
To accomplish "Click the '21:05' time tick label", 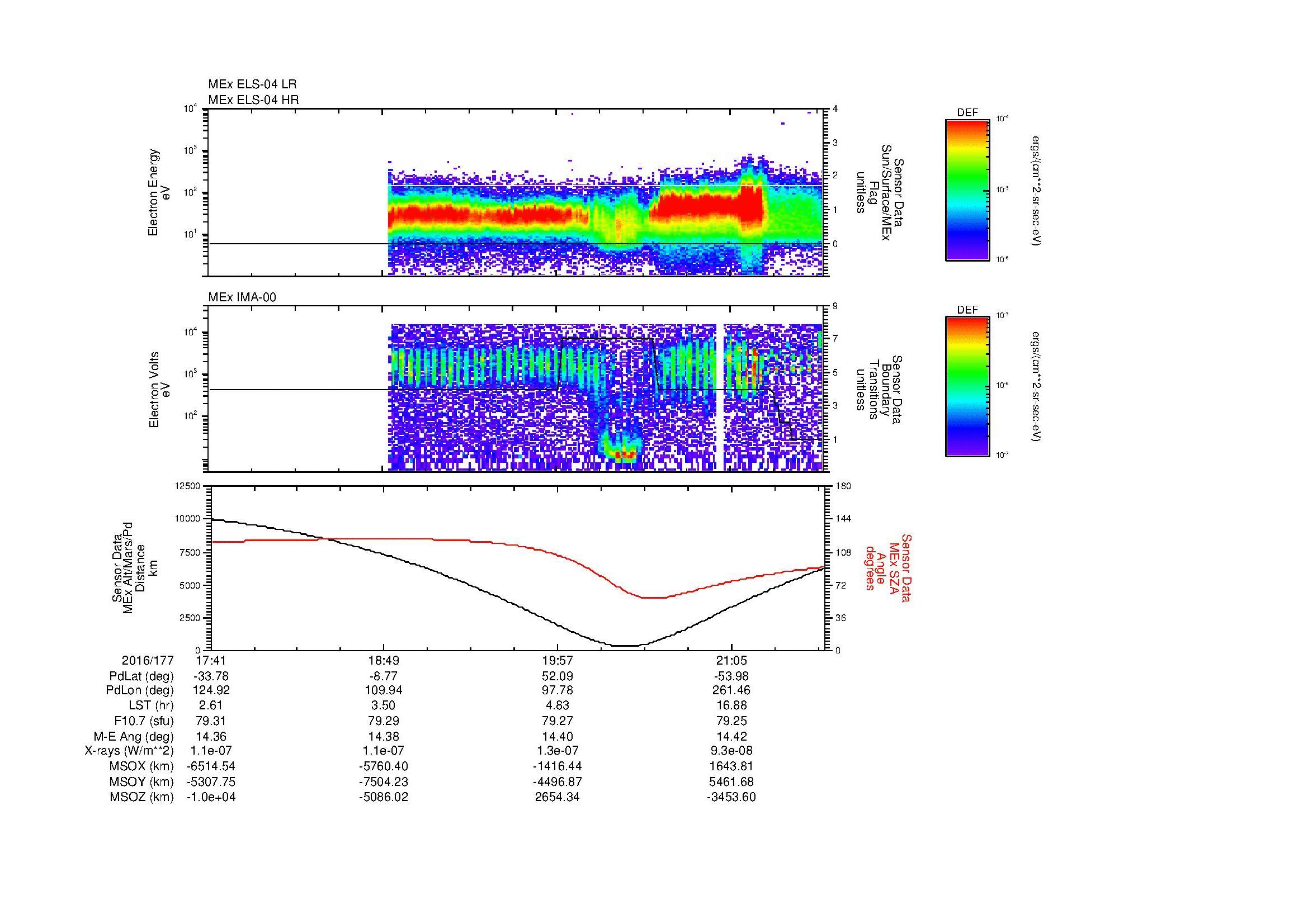I will click(731, 661).
